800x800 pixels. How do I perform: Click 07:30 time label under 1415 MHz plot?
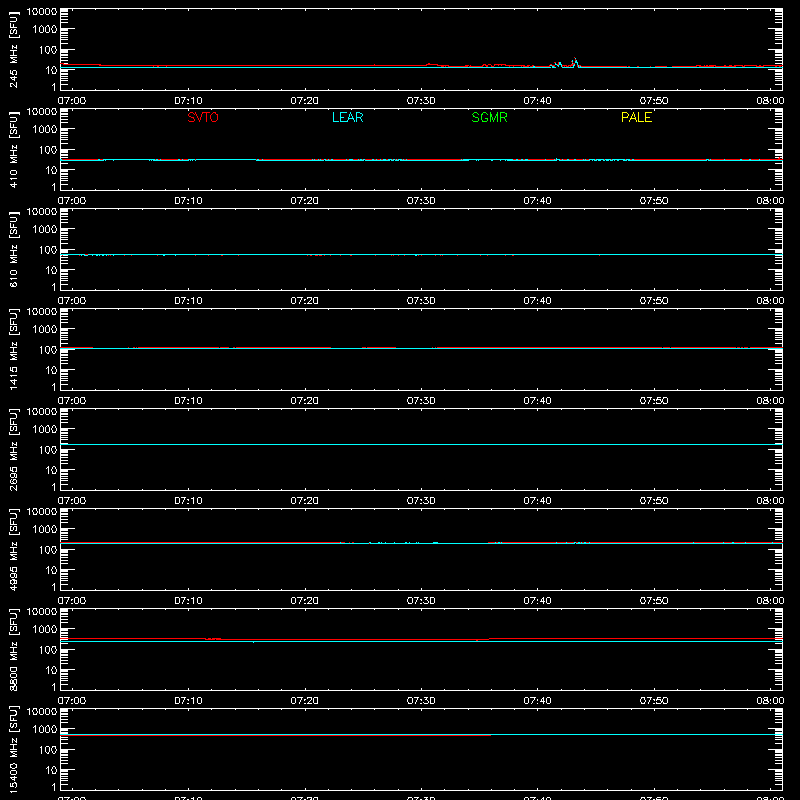(x=421, y=401)
